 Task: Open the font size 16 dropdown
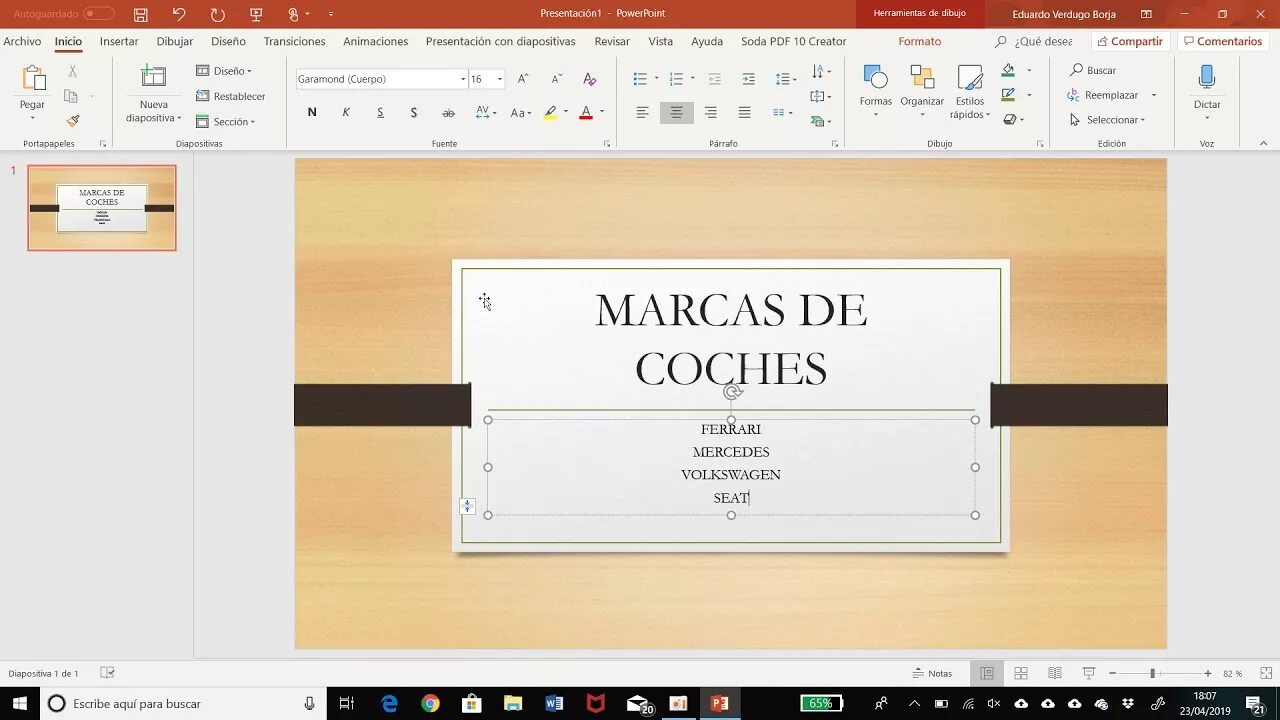point(499,79)
